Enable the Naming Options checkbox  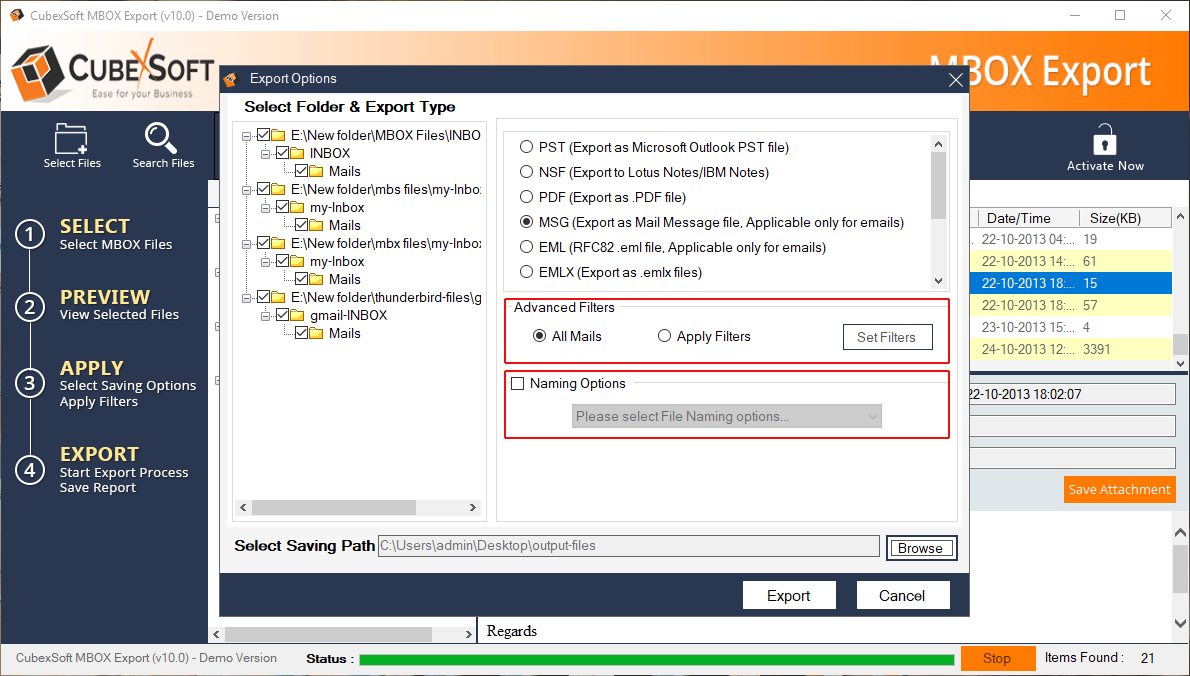pos(518,384)
